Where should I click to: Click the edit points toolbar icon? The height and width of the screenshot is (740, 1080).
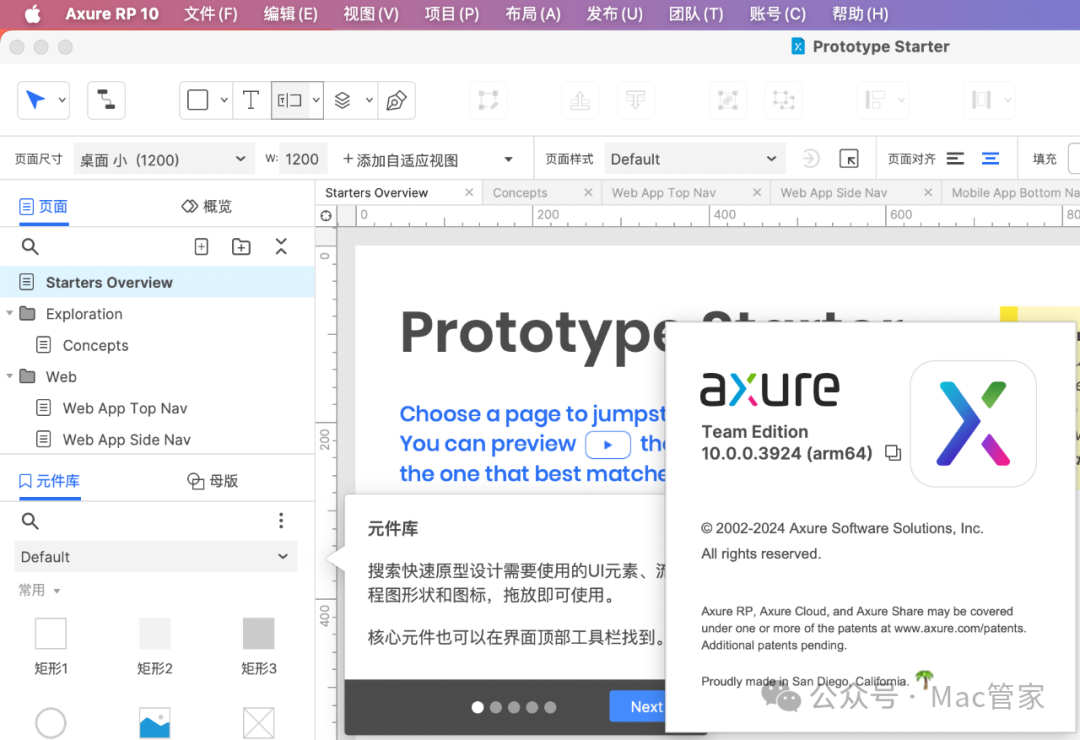point(488,100)
